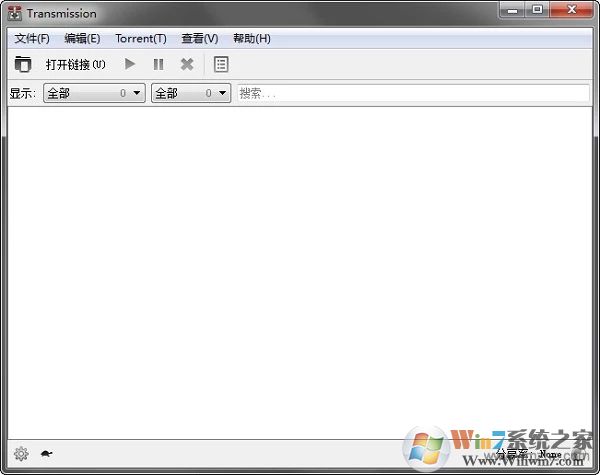Open the 编辑(E) menu
Viewport: 600px width, 475px height.
(82, 39)
